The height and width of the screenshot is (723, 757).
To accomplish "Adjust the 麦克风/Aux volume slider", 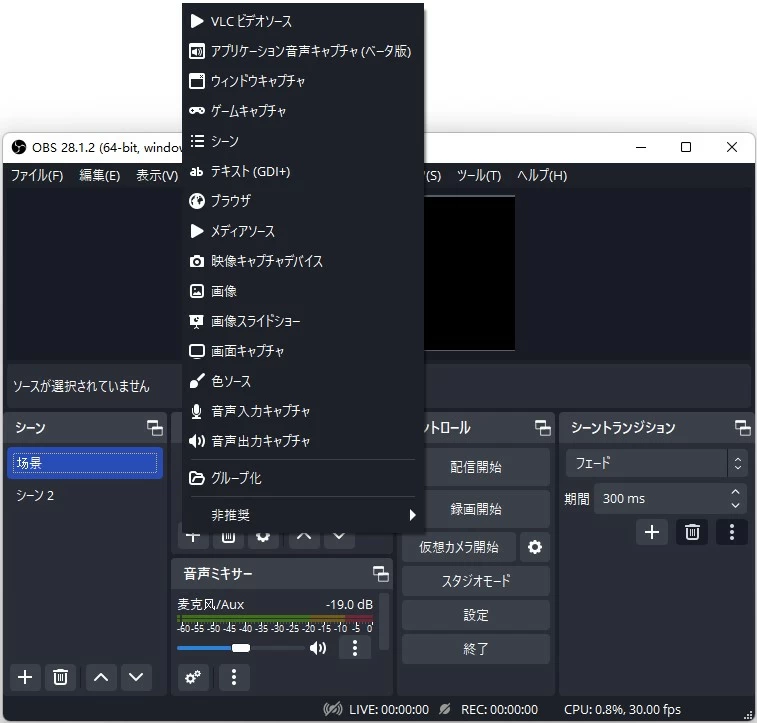I will click(240, 648).
